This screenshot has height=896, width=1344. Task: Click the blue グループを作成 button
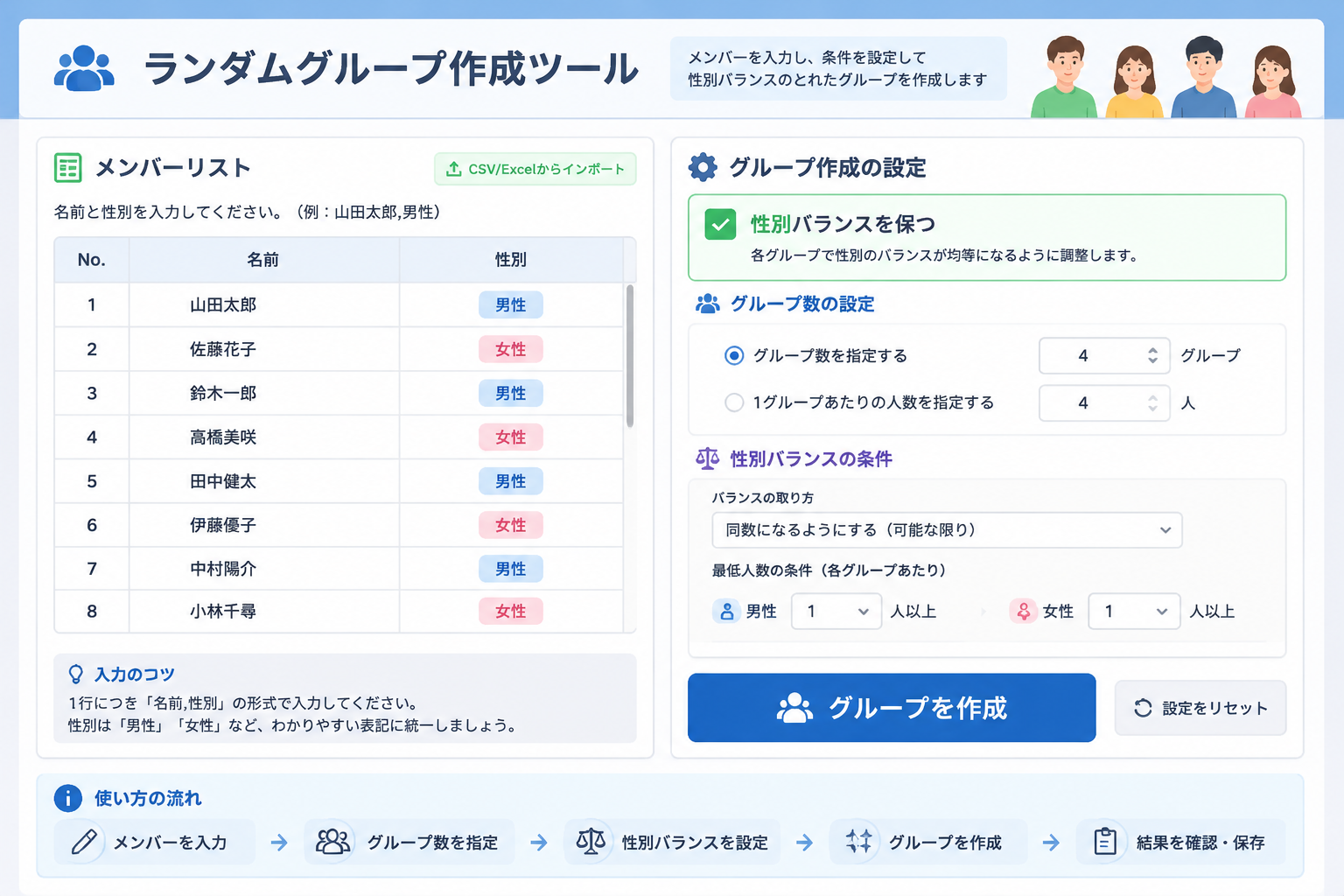892,708
